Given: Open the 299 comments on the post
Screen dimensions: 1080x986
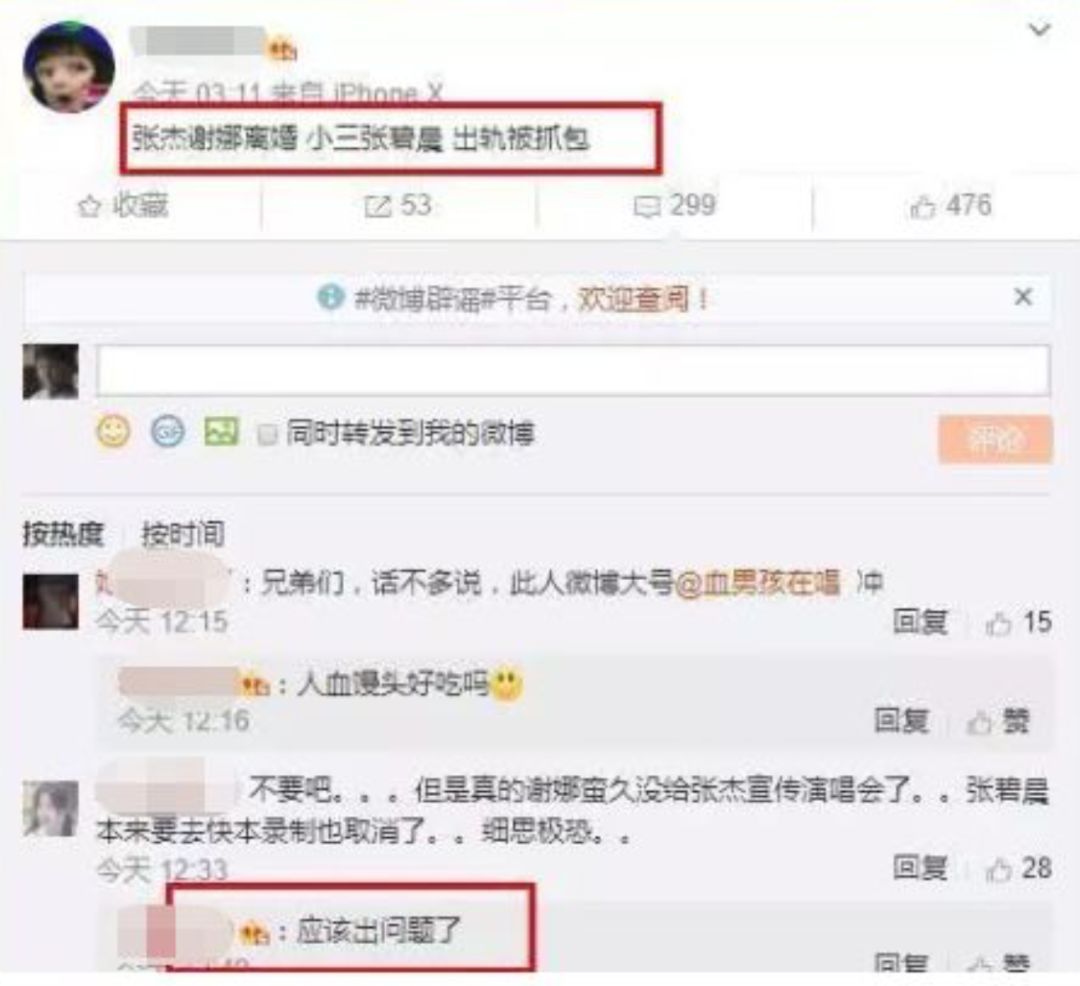Looking at the screenshot, I should [x=674, y=206].
